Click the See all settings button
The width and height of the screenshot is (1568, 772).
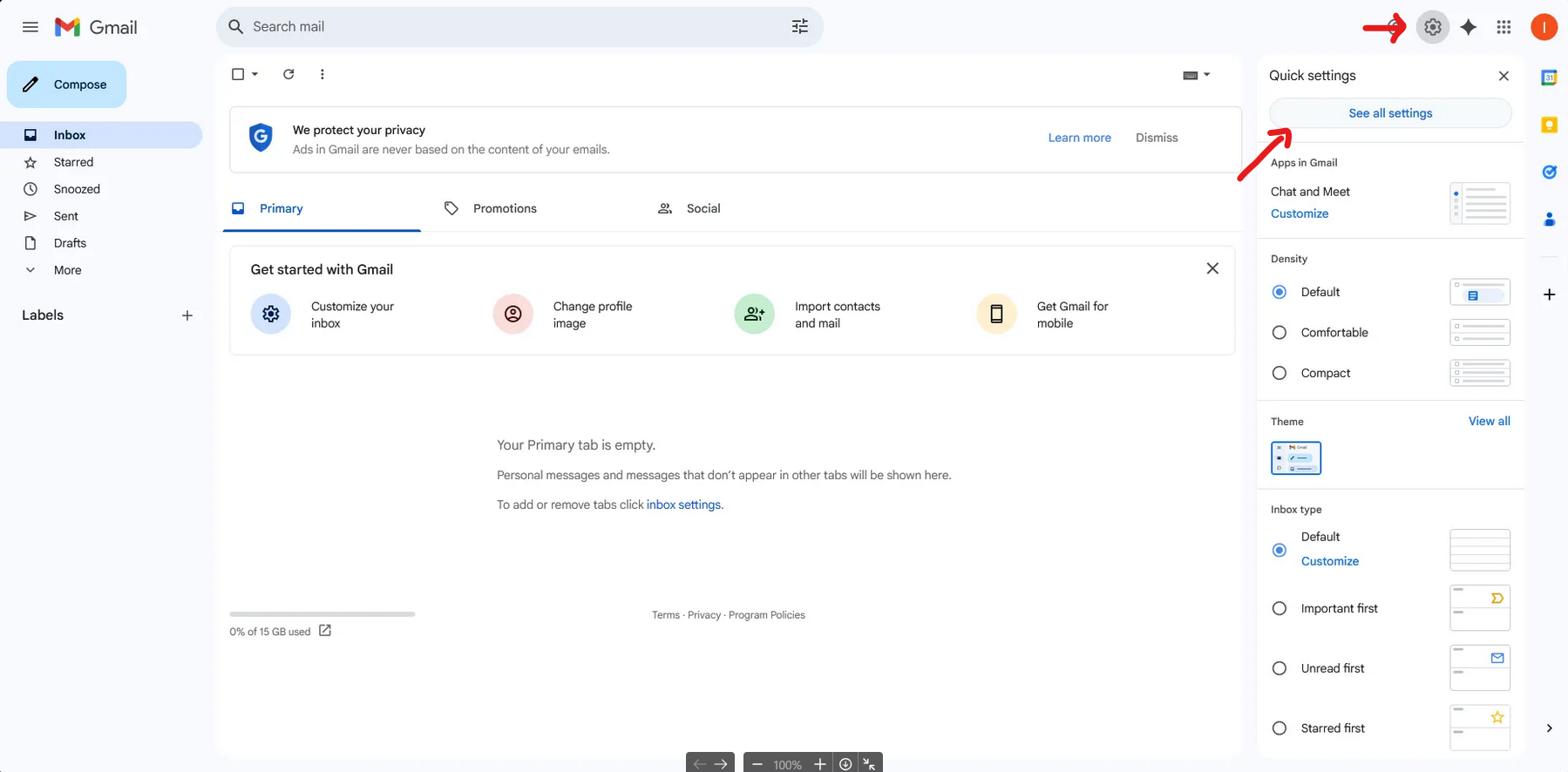pyautogui.click(x=1389, y=113)
